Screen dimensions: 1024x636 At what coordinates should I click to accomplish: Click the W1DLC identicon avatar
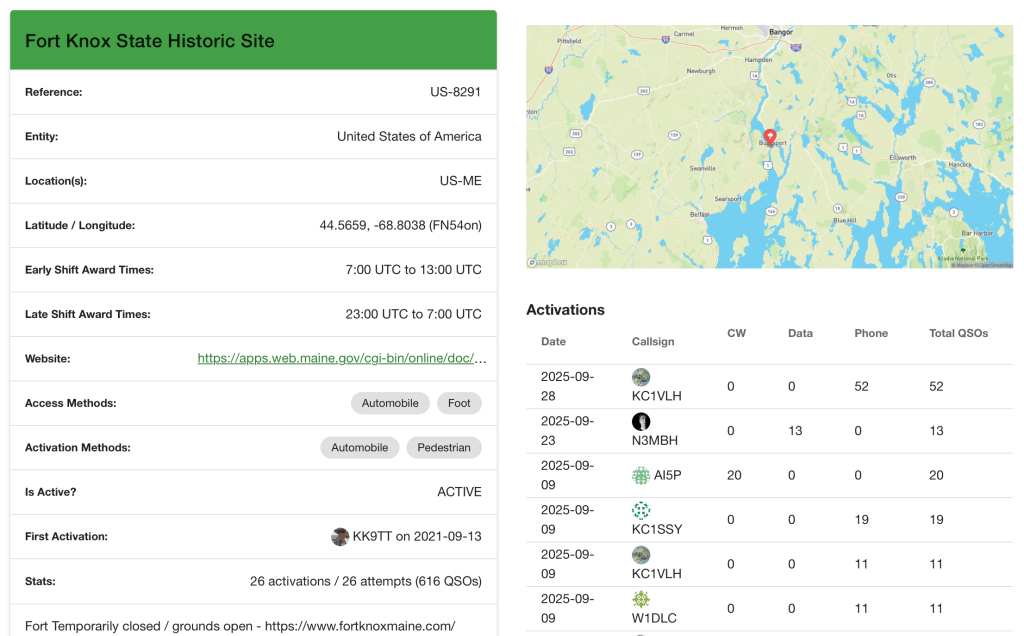[641, 600]
